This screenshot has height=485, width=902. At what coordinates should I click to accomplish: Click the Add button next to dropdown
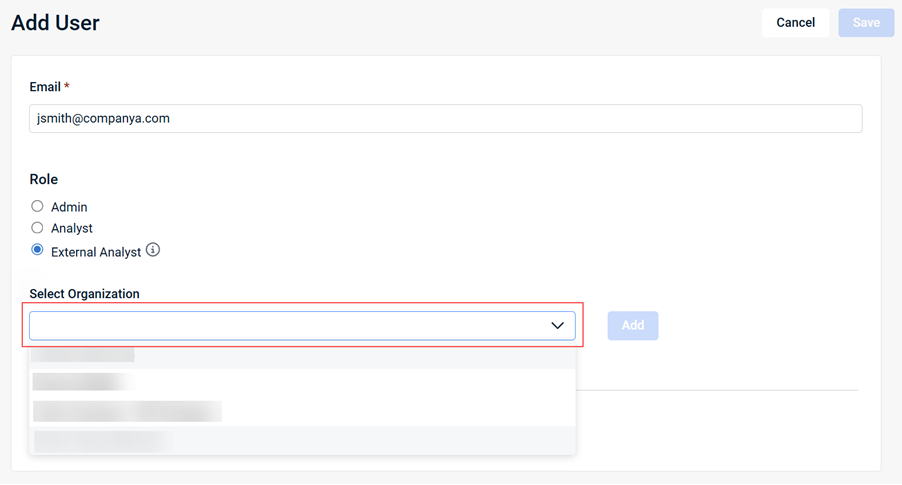tap(632, 326)
